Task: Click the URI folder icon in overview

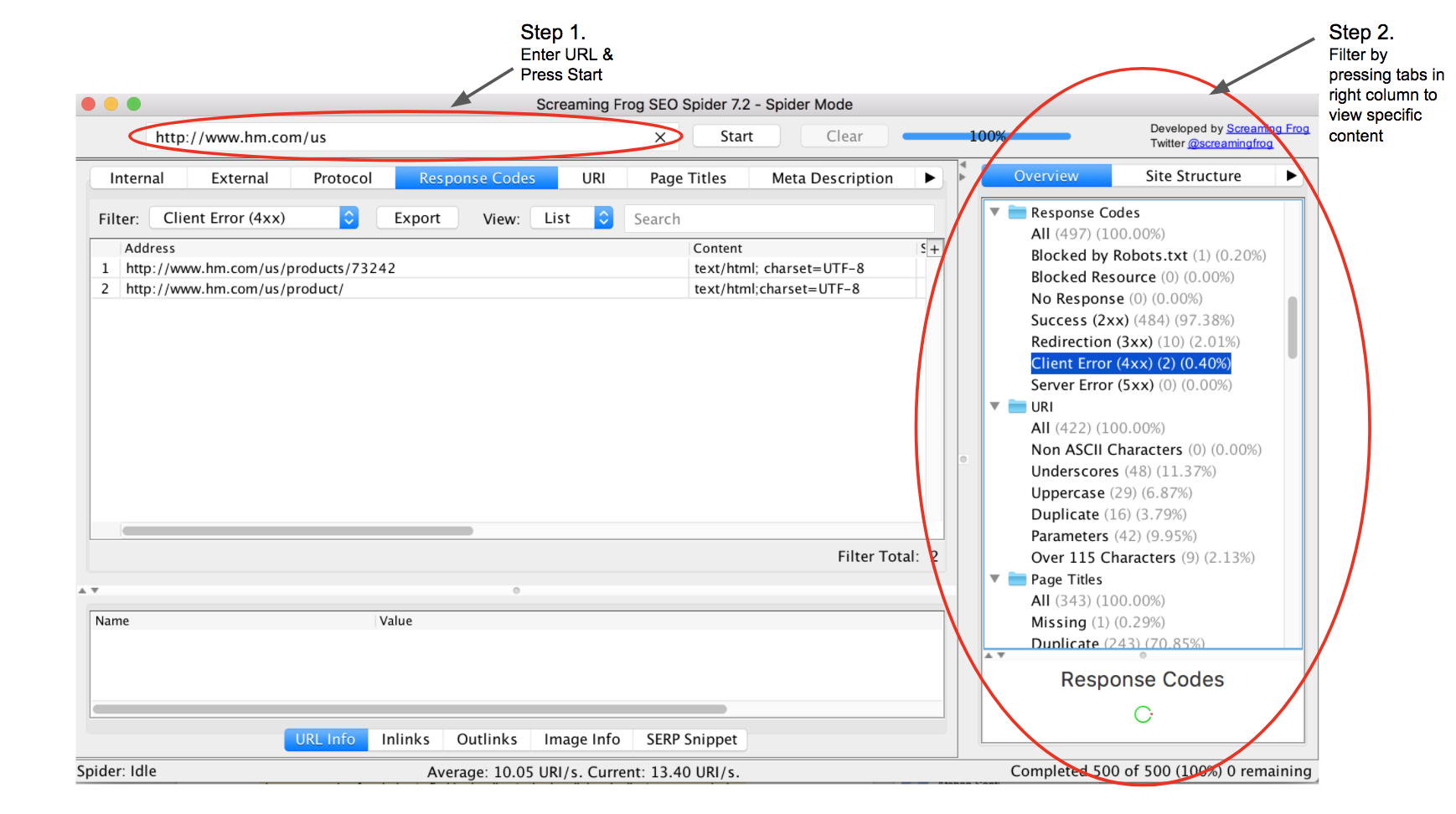Action: coord(1017,406)
